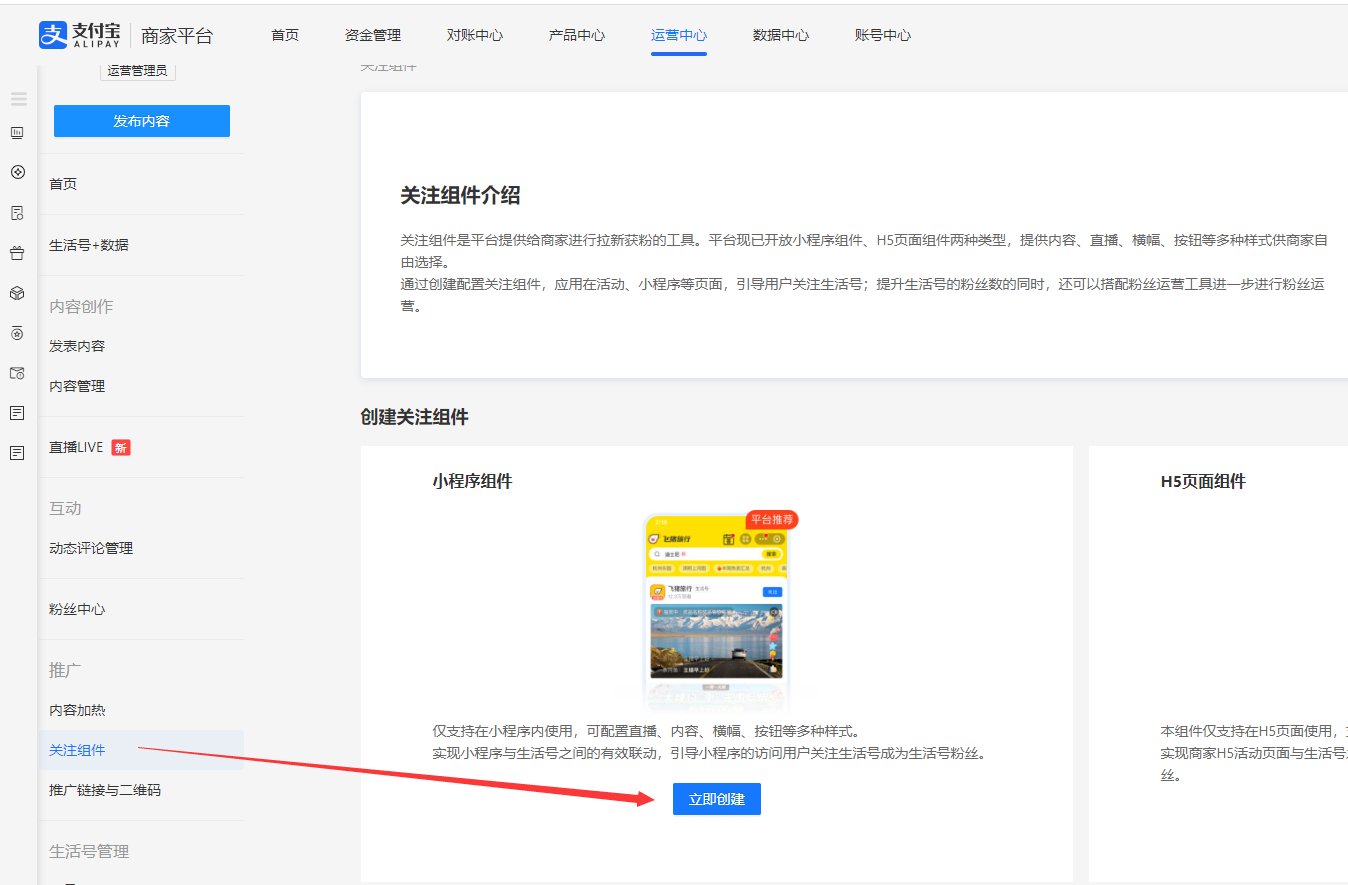The width and height of the screenshot is (1348, 885).
Task: Open the chart board icon in the sidebar strip
Action: (x=17, y=132)
